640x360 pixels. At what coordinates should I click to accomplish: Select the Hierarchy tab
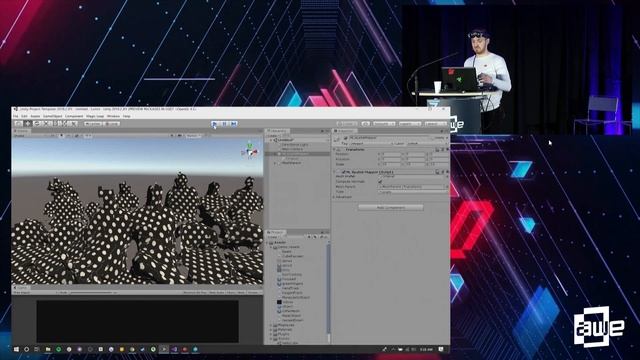coord(278,131)
